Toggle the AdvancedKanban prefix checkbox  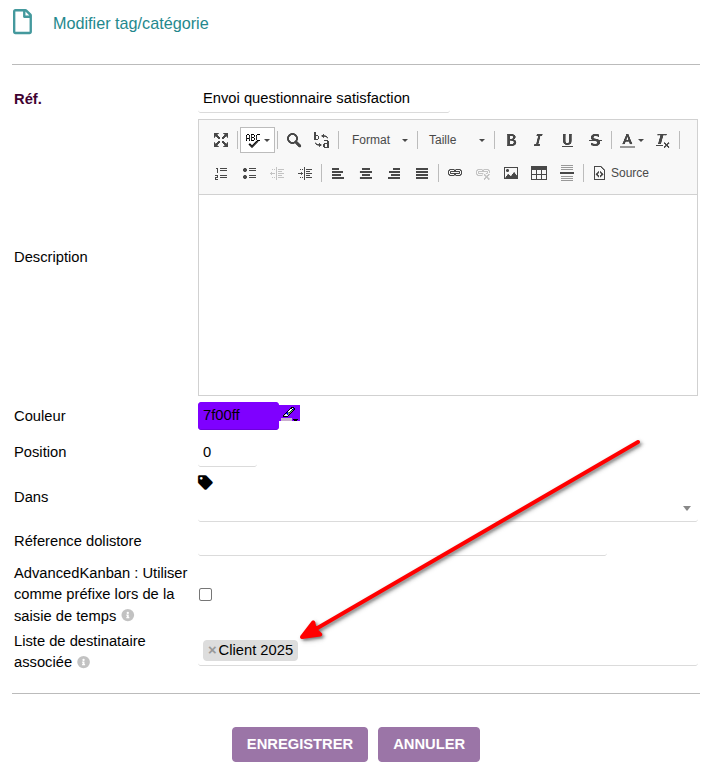click(x=205, y=595)
